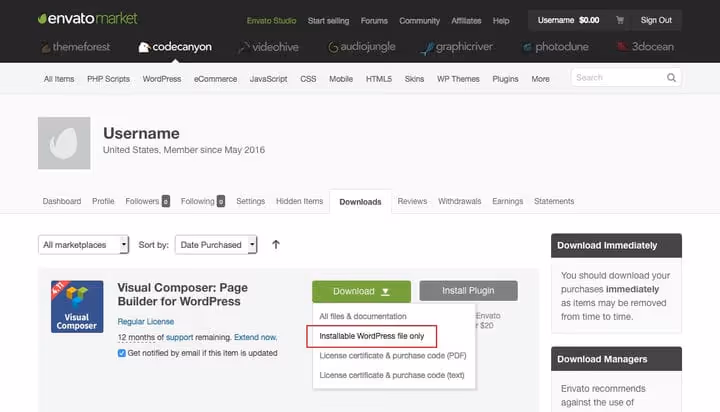Open the GraphicRiver marketplace
This screenshot has height=412, width=720.
(x=457, y=47)
